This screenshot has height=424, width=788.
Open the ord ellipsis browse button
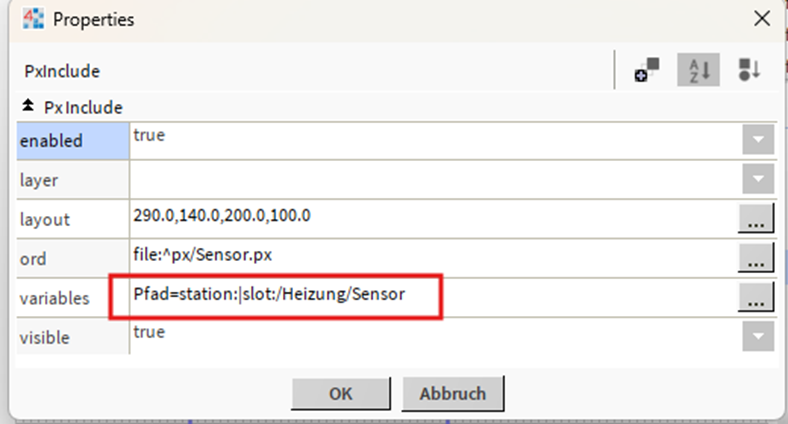click(755, 258)
